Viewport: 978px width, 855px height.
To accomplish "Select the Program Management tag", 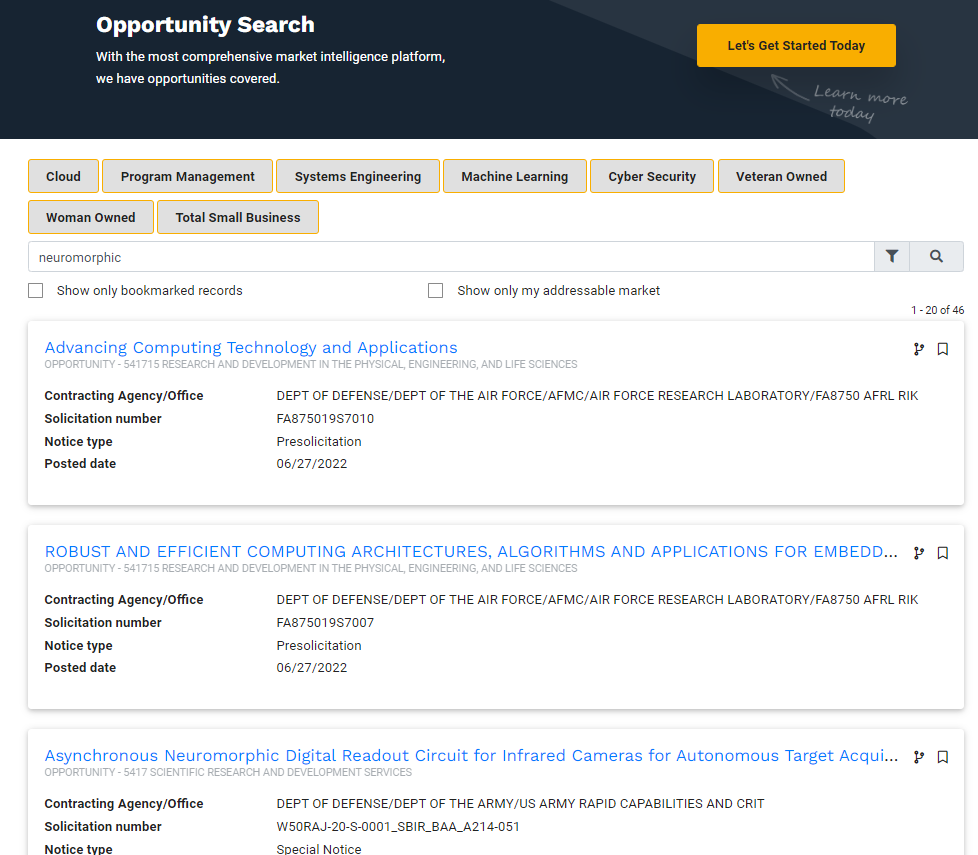I will click(187, 176).
